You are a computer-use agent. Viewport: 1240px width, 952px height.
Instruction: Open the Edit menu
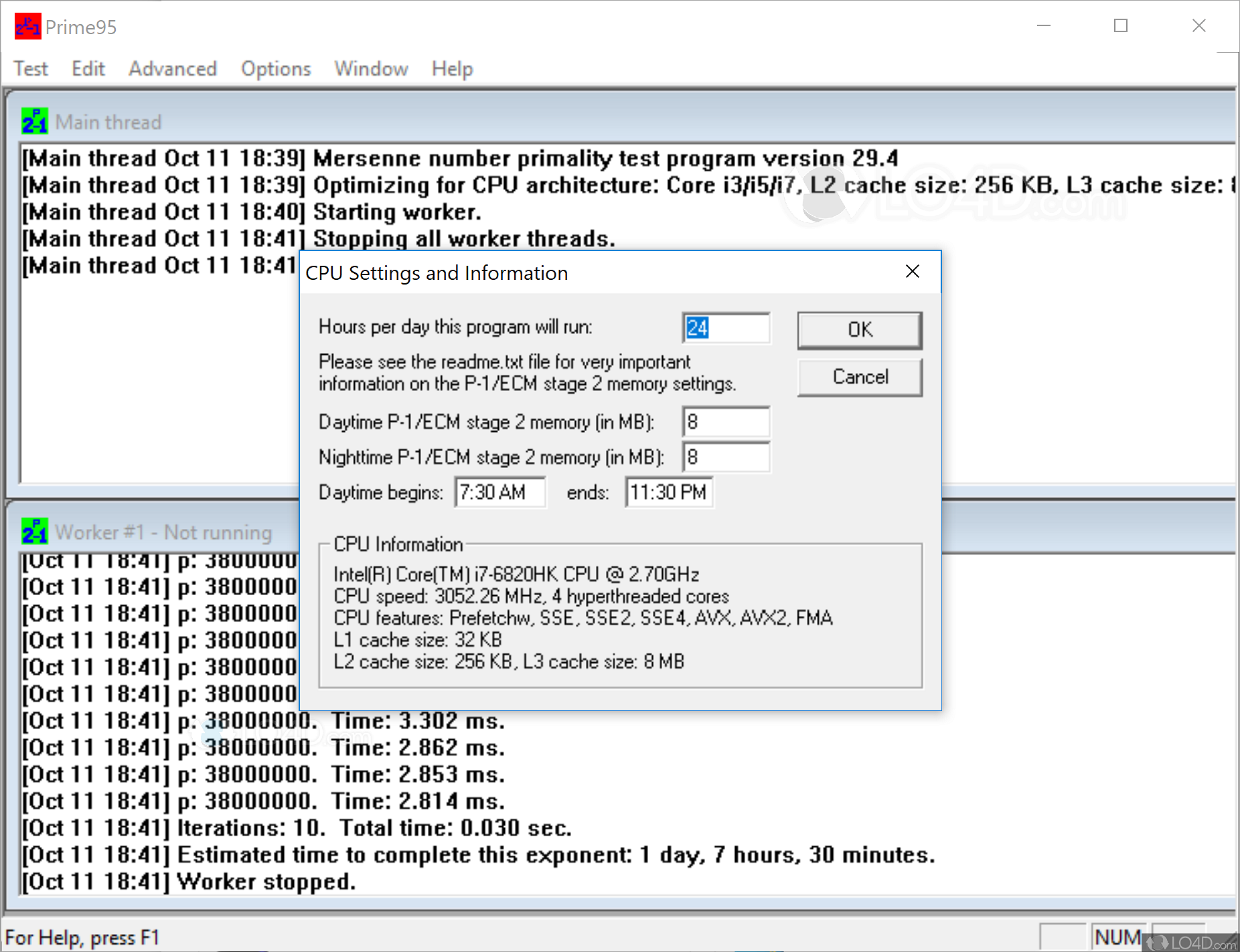pos(88,69)
